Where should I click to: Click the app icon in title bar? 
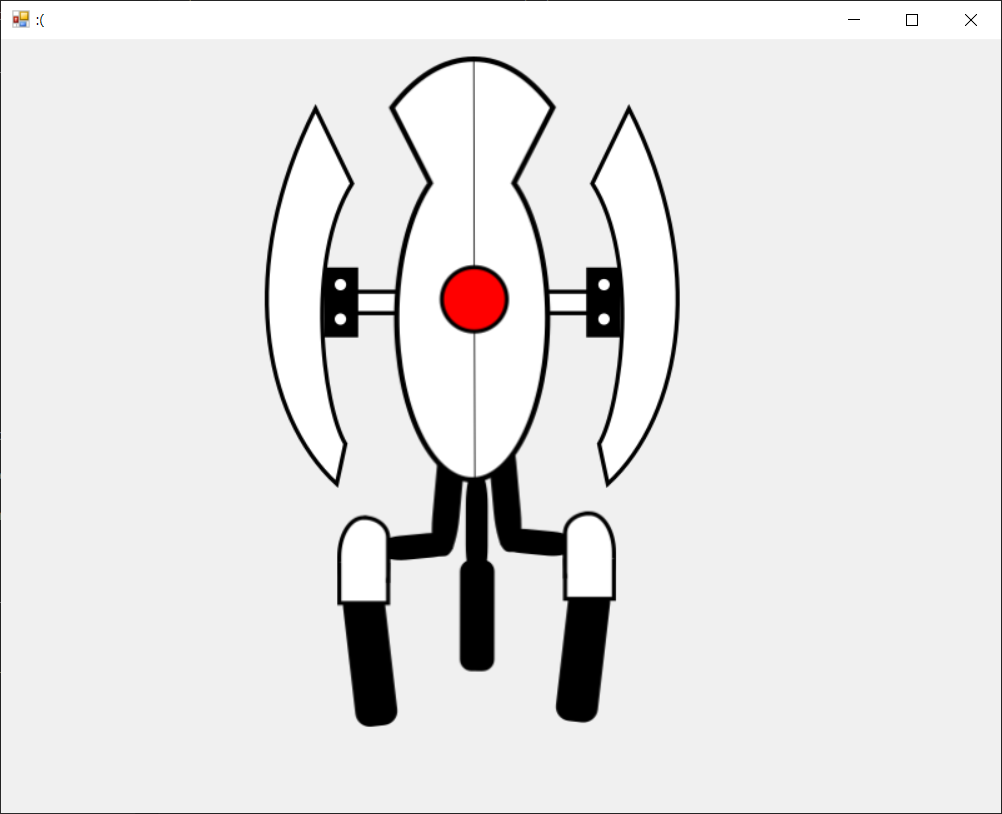click(x=20, y=20)
